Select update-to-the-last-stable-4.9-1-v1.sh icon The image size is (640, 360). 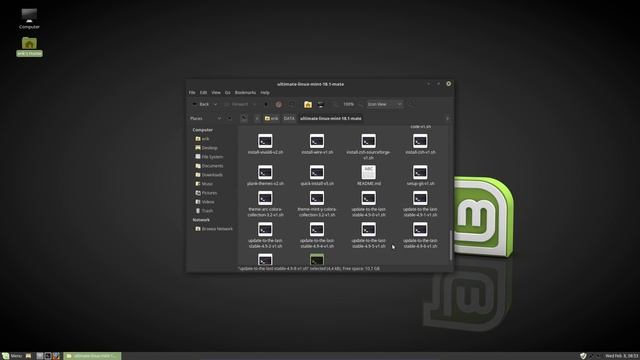420,198
